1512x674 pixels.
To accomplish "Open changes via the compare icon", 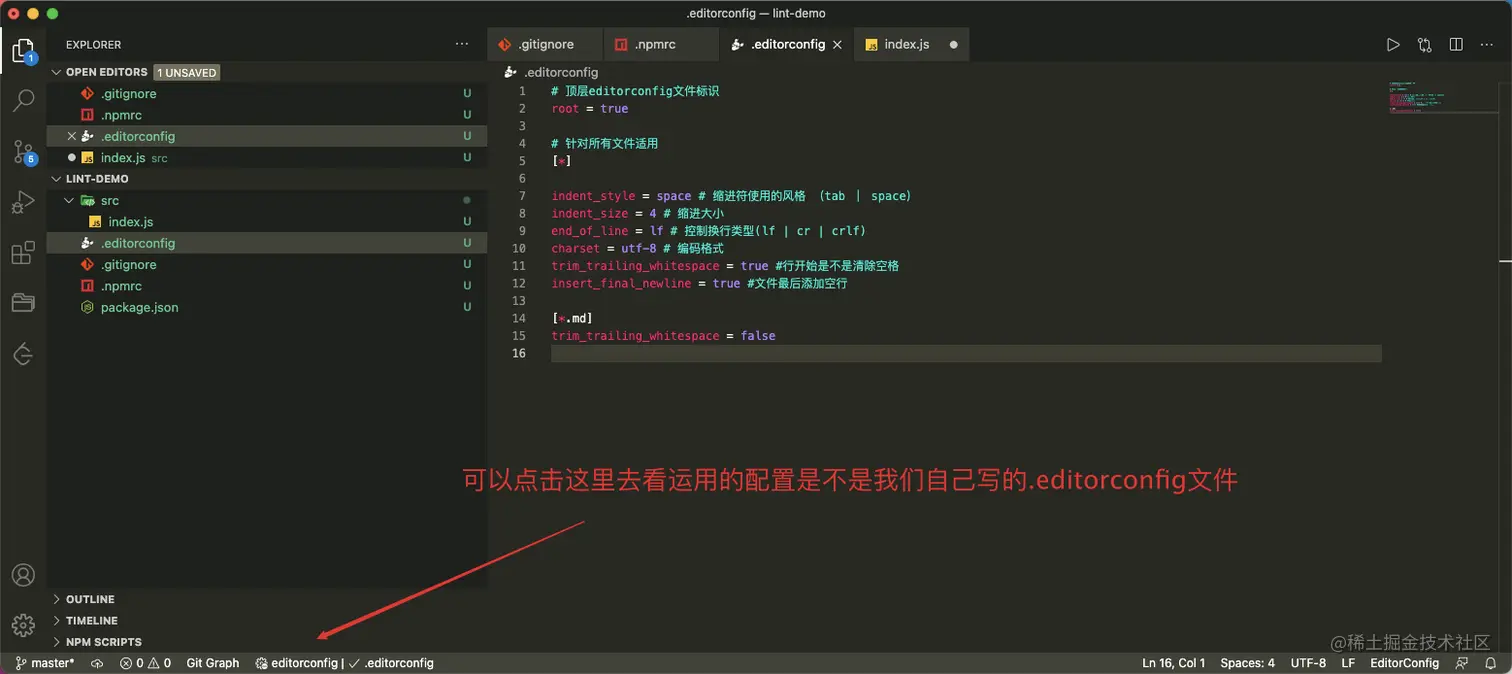I will (1425, 45).
